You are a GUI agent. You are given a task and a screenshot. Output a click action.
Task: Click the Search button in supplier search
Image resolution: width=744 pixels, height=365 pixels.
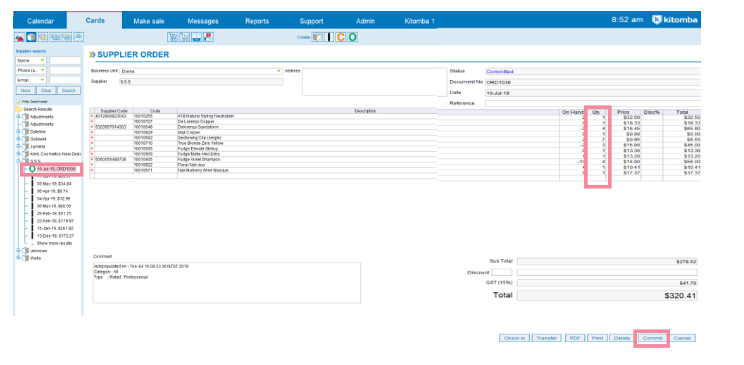click(x=69, y=90)
